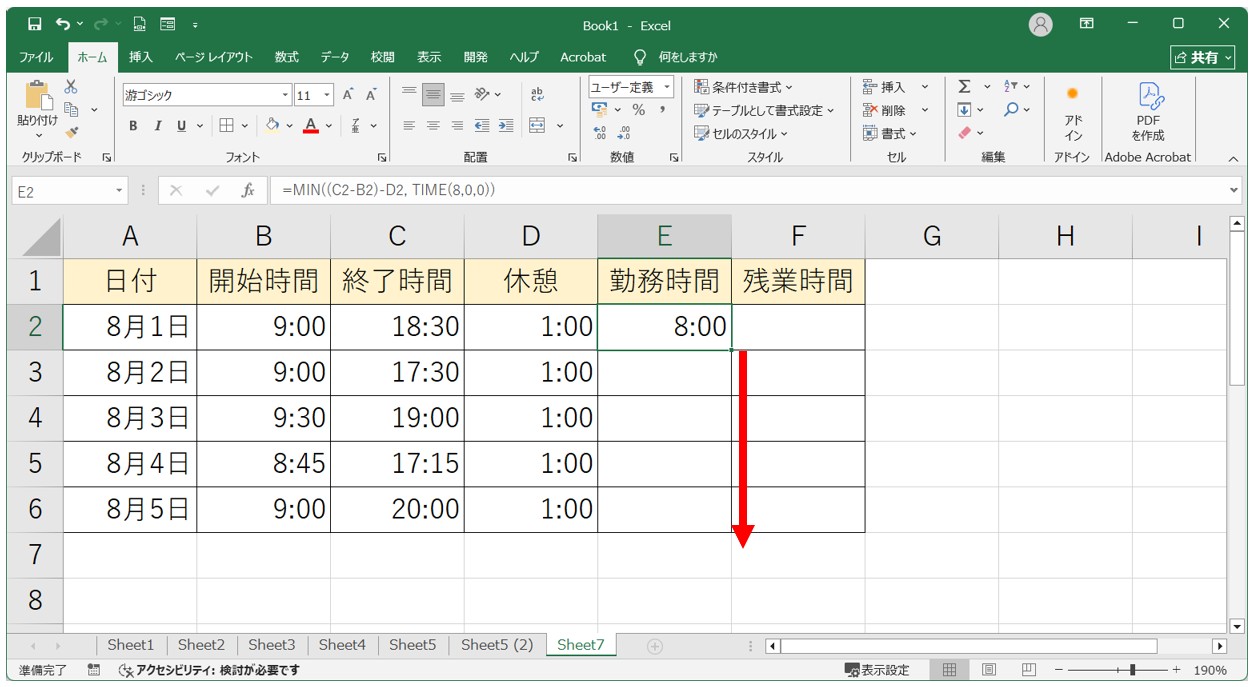Open Sort and Filter tools
This screenshot has height=687, width=1254.
click(1011, 87)
